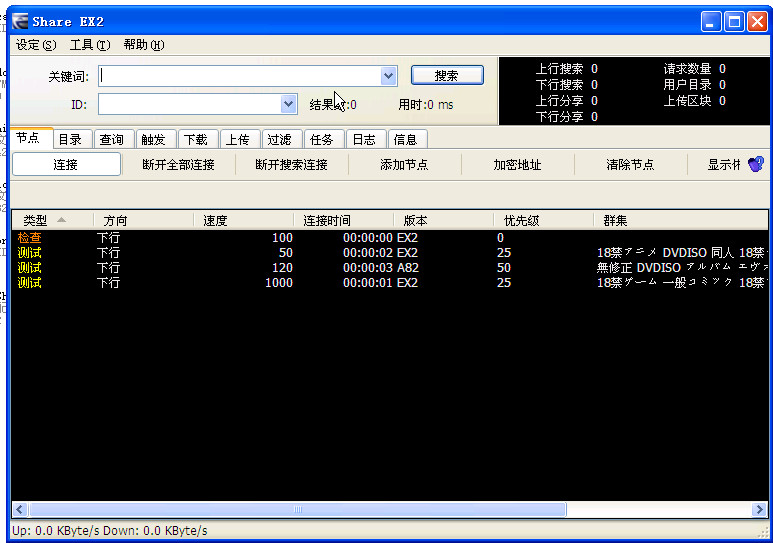Switch to the 节点 tab
The height and width of the screenshot is (543, 773).
pyautogui.click(x=31, y=138)
